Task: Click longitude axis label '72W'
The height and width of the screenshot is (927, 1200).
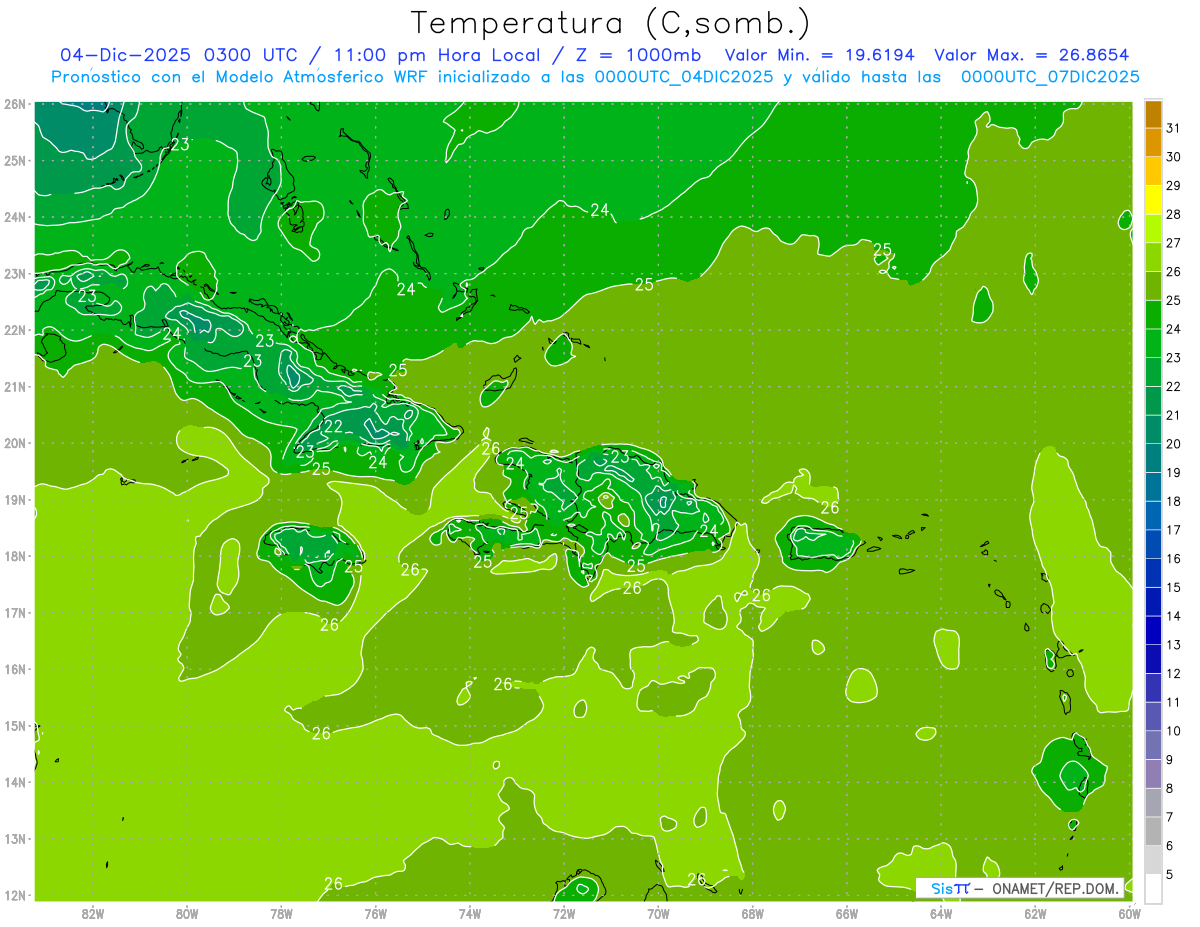Action: tap(564, 912)
